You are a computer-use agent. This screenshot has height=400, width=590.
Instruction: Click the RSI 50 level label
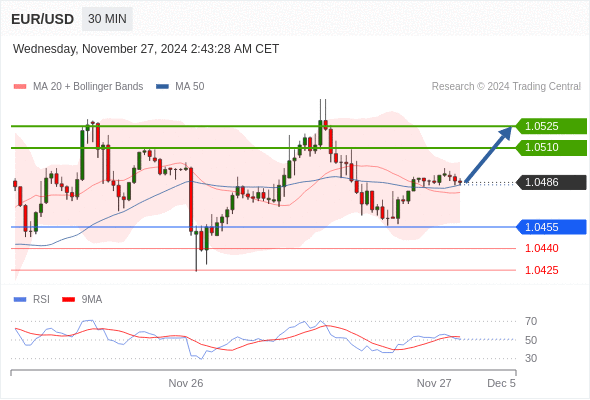[x=531, y=340]
